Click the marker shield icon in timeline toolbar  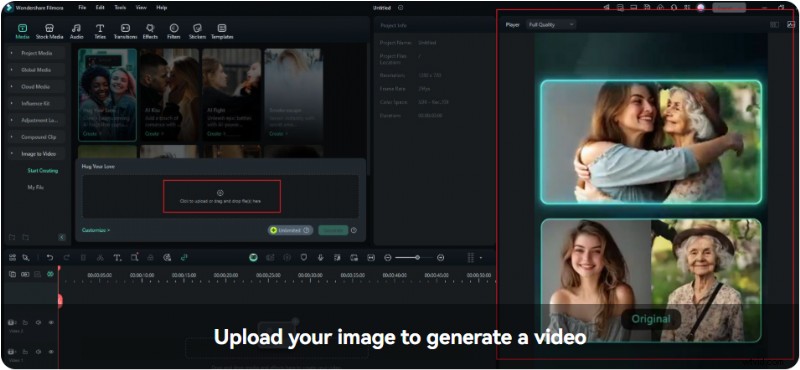coord(304,258)
